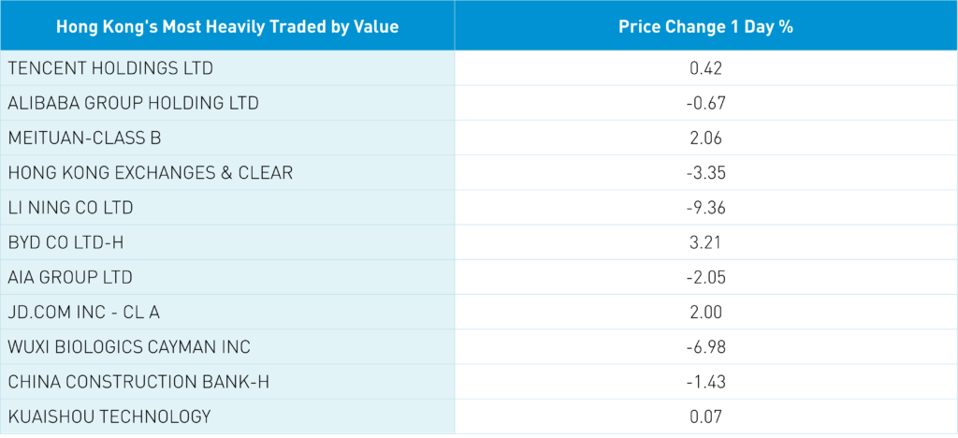Select the 0.07 price change cell
Viewport: 958px width, 438px height.
point(705,416)
